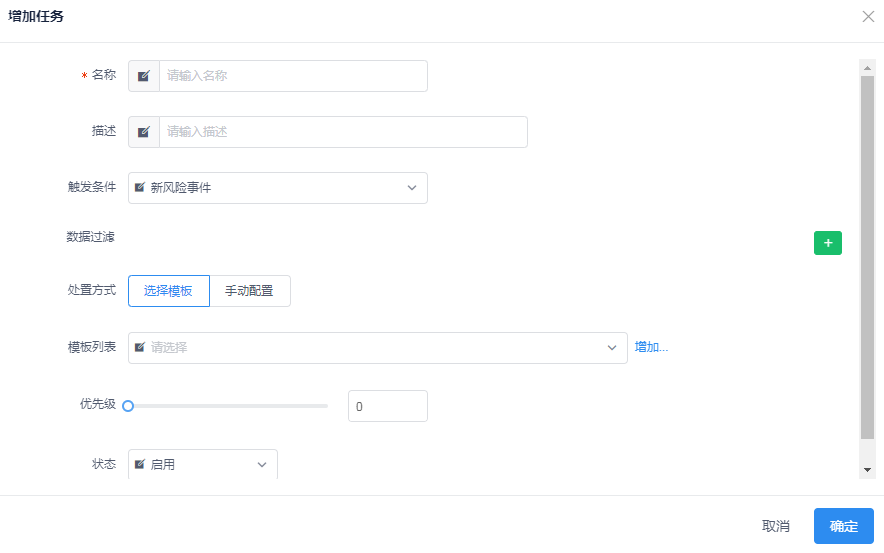The height and width of the screenshot is (553, 884).
Task: Click the 增加... link next to template list
Action: coord(651,348)
